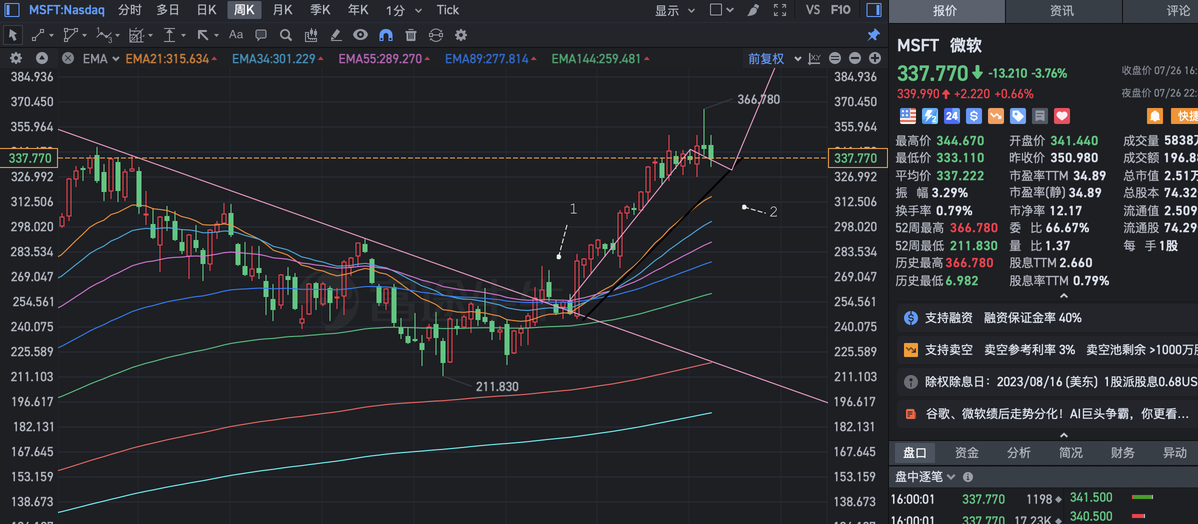1198x524 pixels.
Task: Reset chart zoom with equal-sign icon
Action: 835,59
